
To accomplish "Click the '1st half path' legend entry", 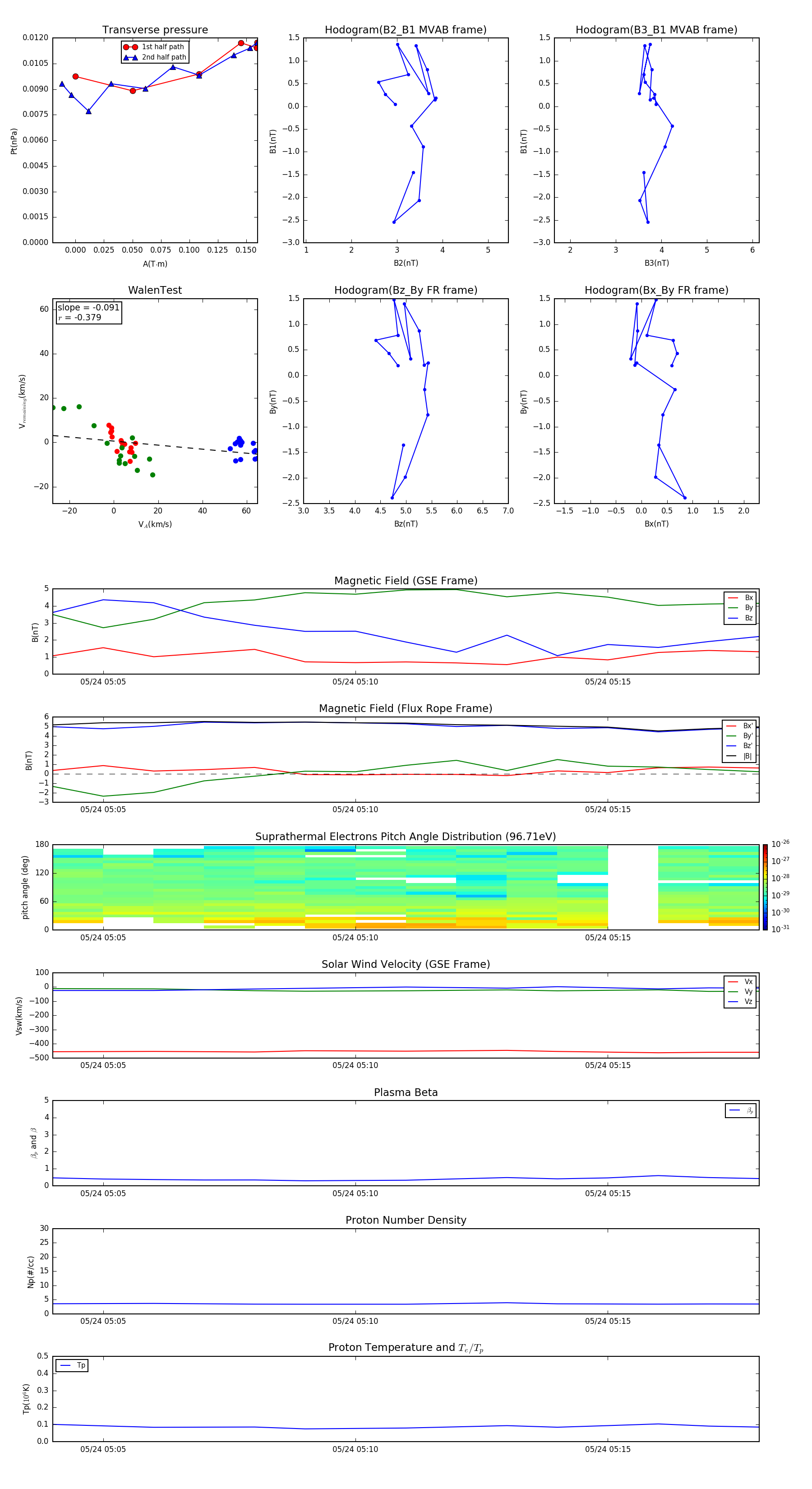I will [154, 47].
